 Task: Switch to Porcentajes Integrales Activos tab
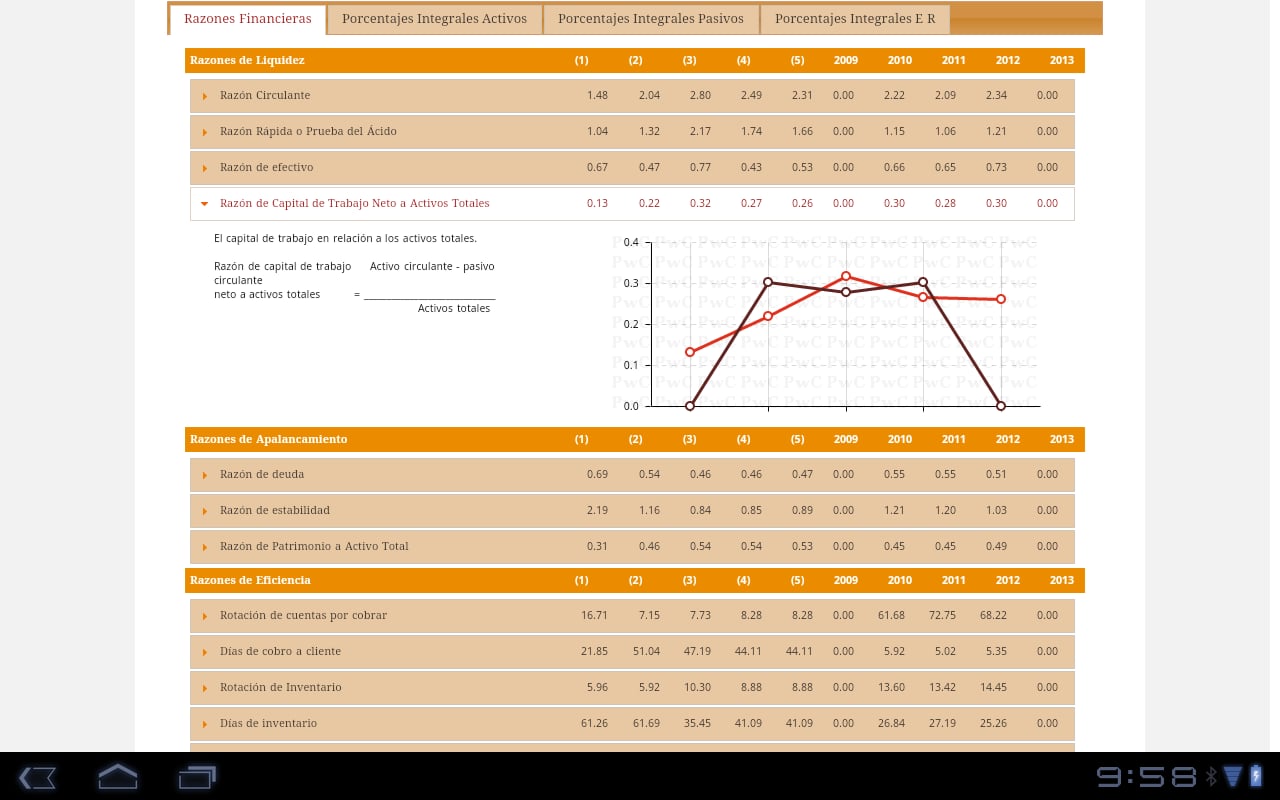[x=434, y=19]
